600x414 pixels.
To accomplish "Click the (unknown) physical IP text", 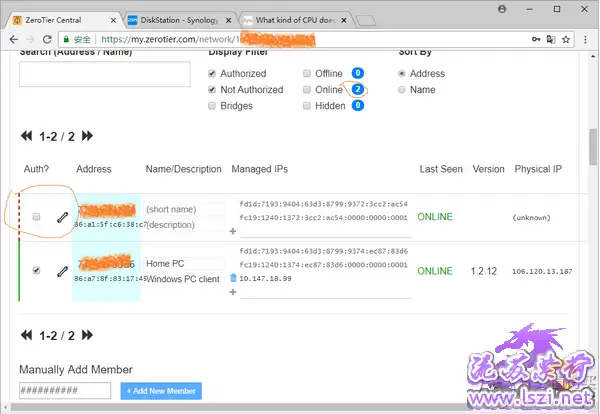I will pyautogui.click(x=532, y=217).
